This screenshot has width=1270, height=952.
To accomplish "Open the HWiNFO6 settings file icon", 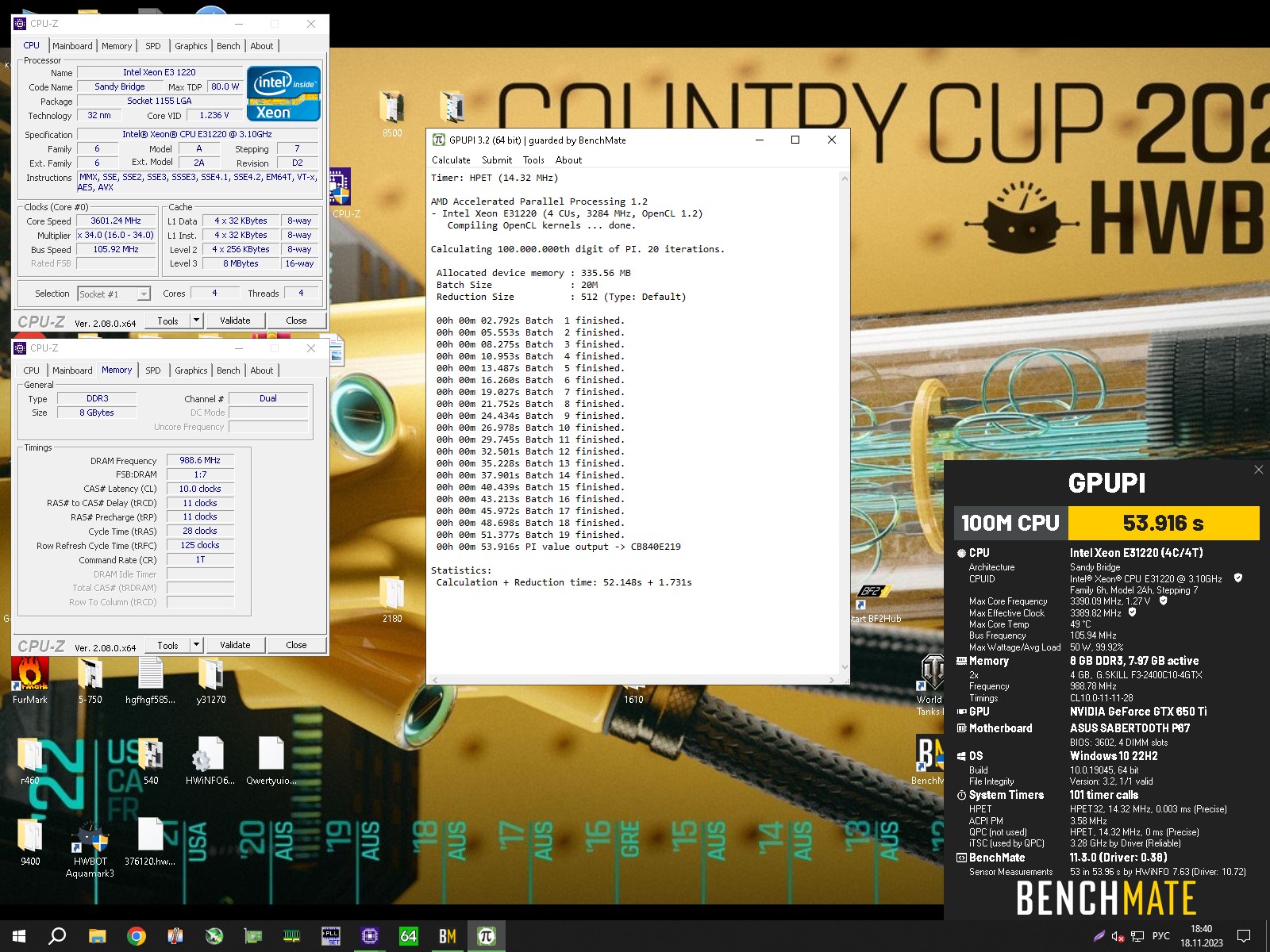I will tap(210, 762).
